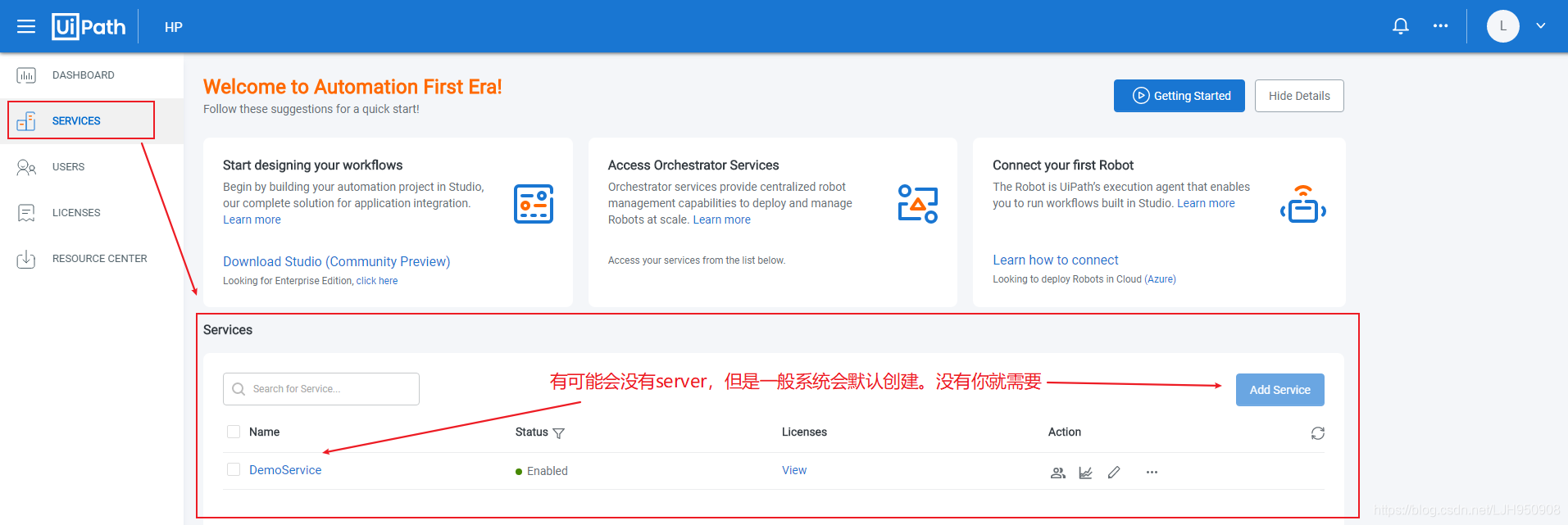This screenshot has width=1568, height=525.
Task: Open the hamburger navigation menu
Action: [26, 26]
